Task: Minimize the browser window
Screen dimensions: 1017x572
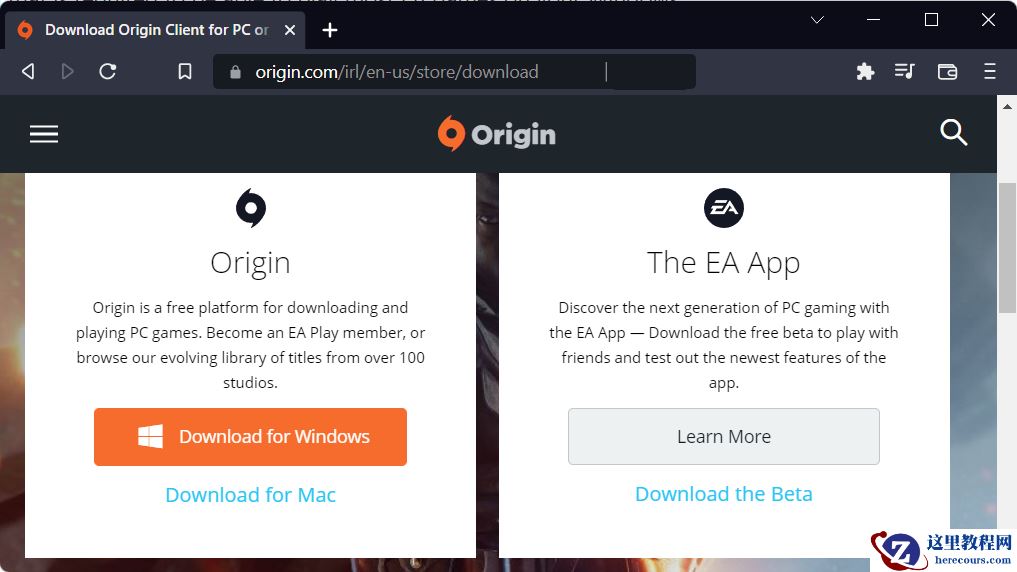Action: 874,20
